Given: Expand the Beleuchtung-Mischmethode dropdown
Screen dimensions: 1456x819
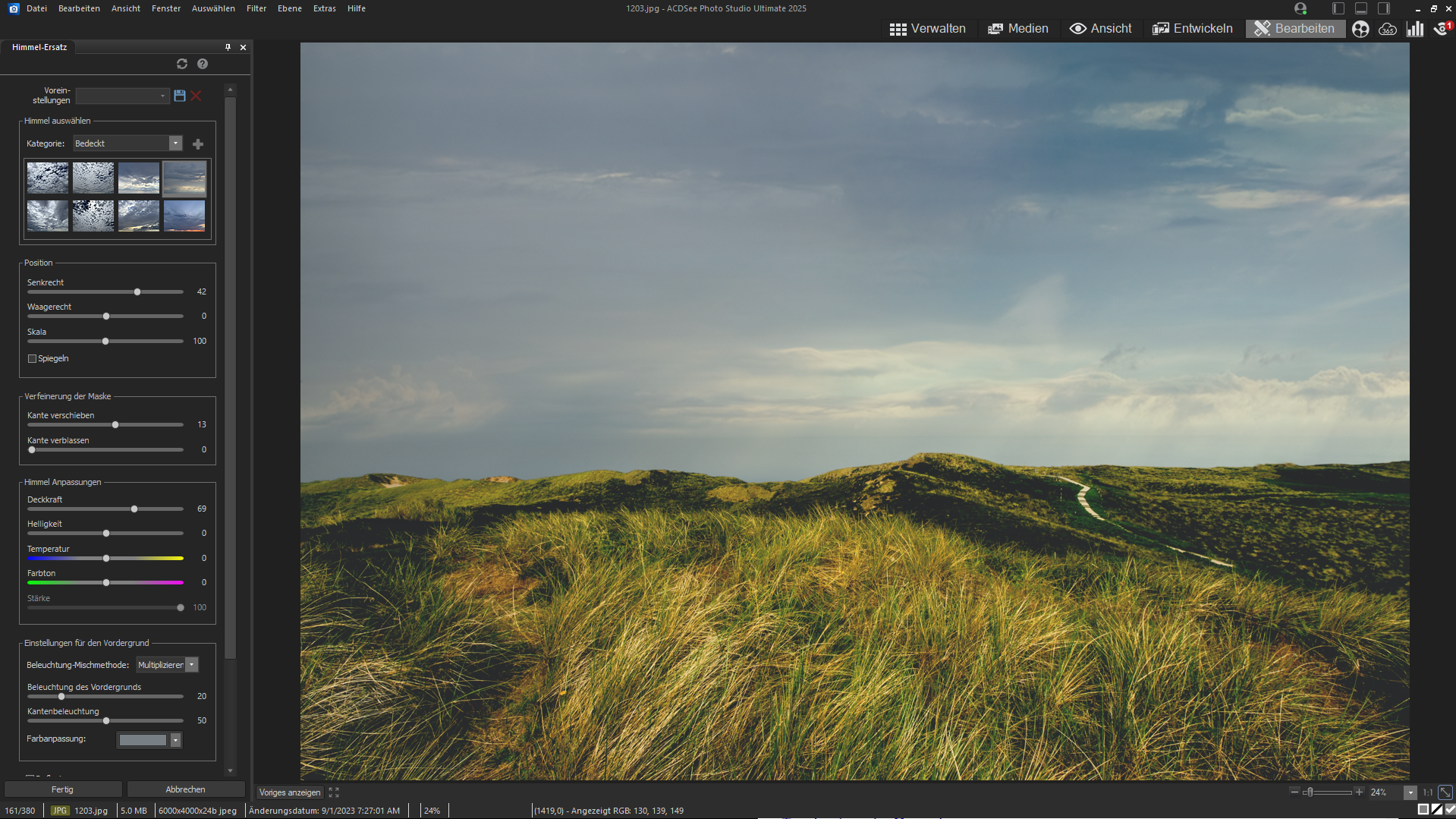Looking at the screenshot, I should (x=192, y=665).
